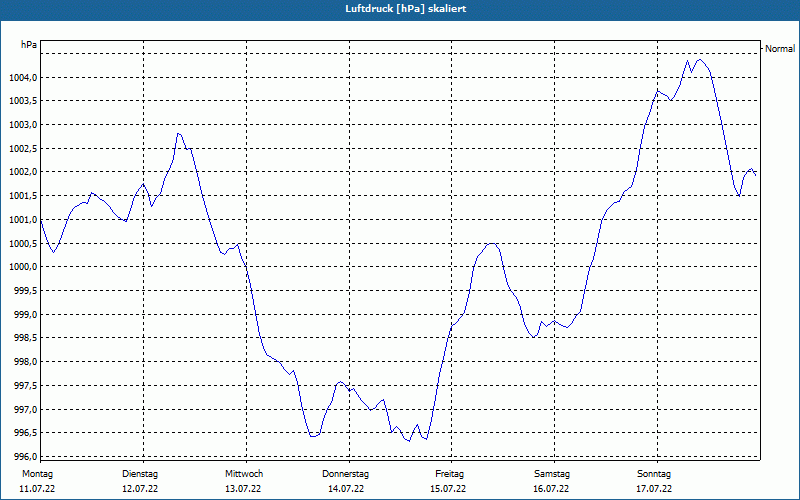Screen dimensions: 800x500
Task: Select the 999,5 axis value
Action: [25, 291]
